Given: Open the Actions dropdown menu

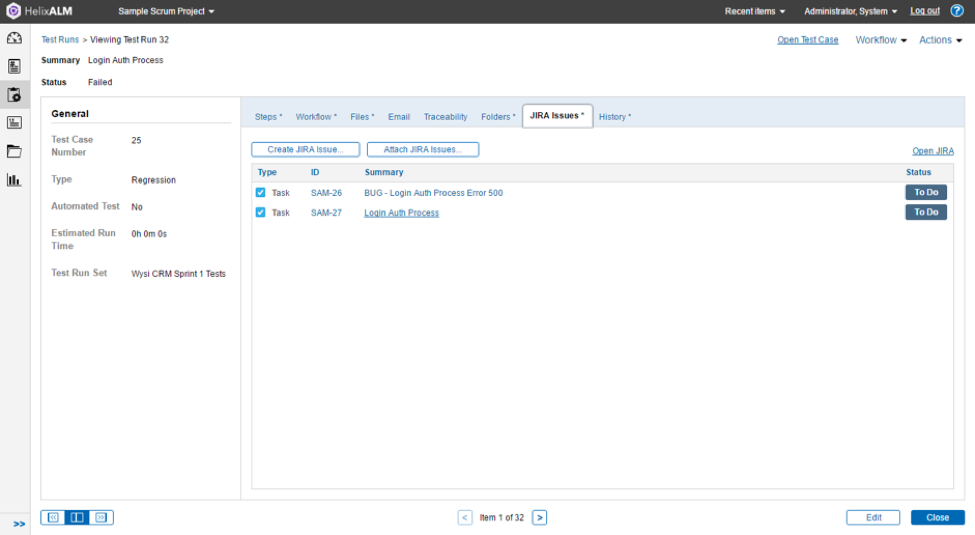Looking at the screenshot, I should [x=940, y=40].
